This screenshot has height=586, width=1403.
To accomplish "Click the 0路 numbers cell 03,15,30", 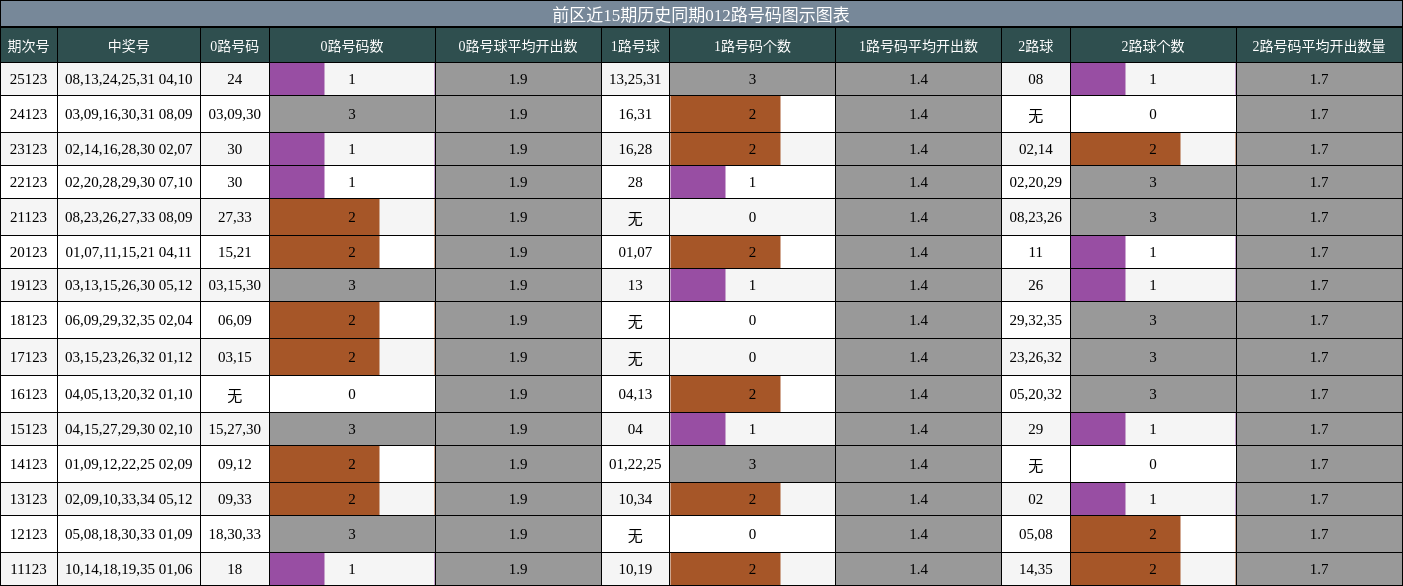I will click(235, 285).
